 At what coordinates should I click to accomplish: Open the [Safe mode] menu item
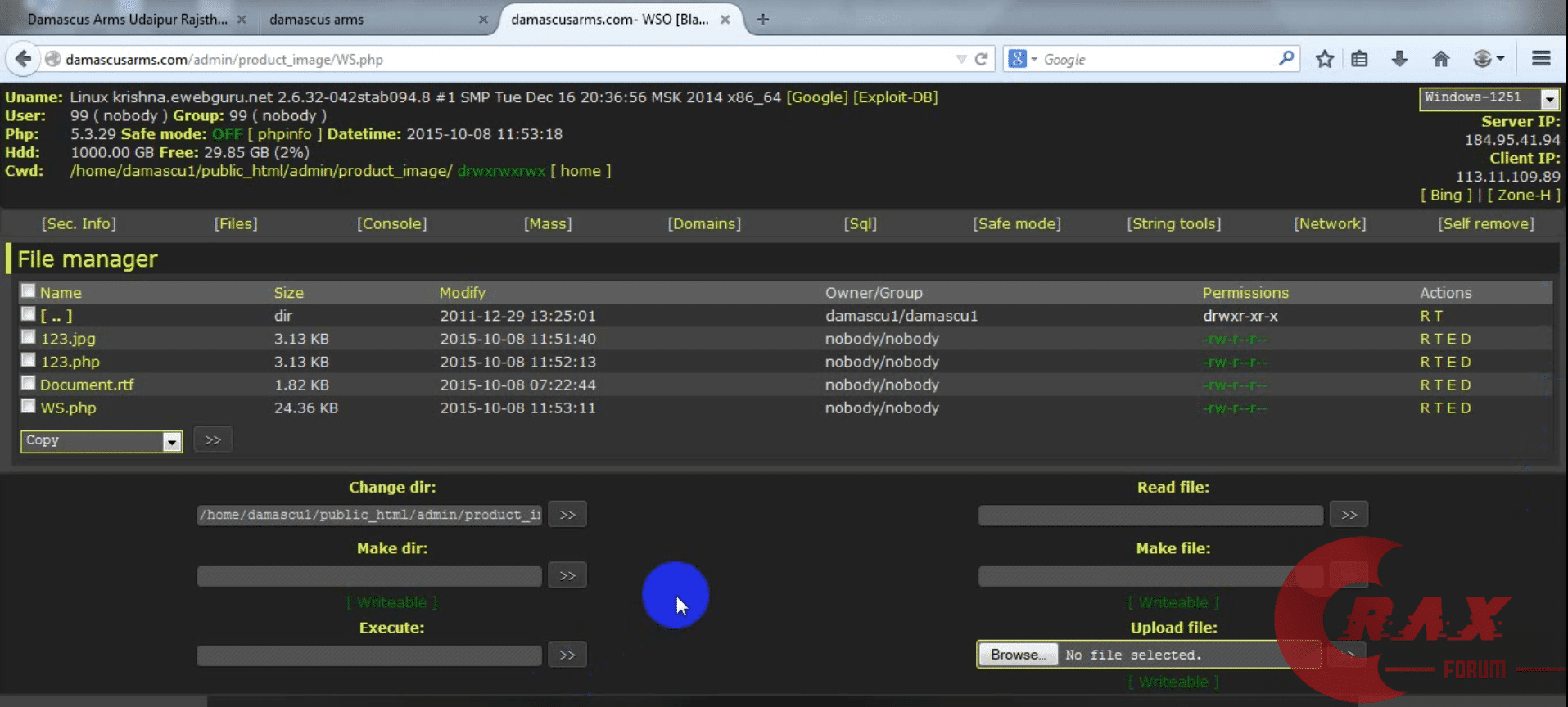[x=1017, y=223]
